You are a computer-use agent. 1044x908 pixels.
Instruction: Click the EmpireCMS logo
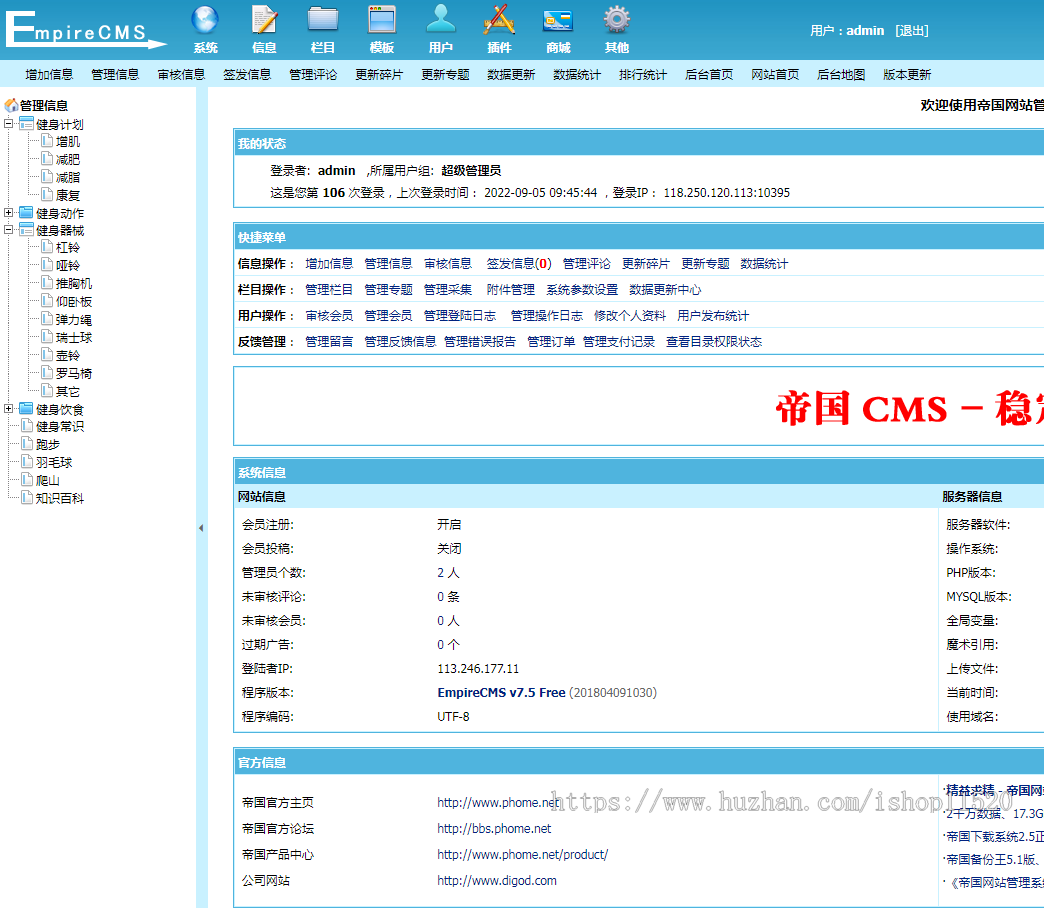(85, 30)
